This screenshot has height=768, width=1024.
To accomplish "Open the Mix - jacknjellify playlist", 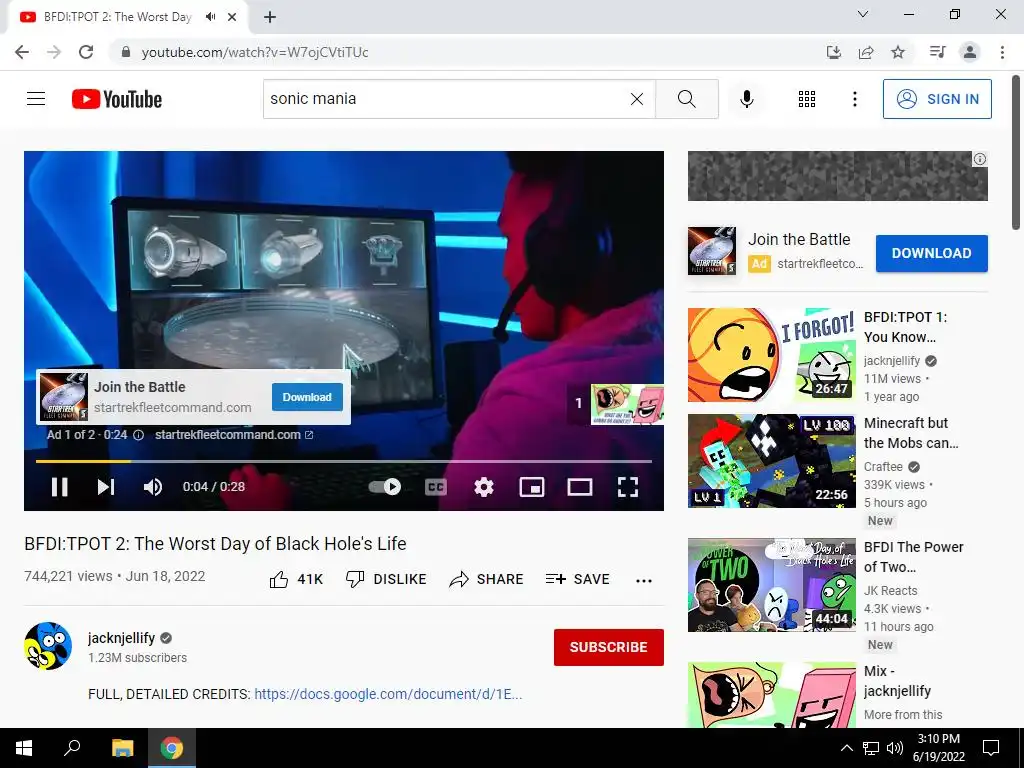I will click(897, 681).
